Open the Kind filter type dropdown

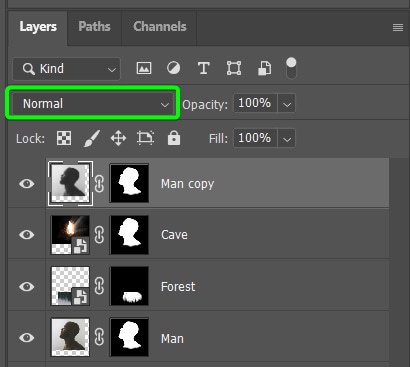(x=66, y=69)
